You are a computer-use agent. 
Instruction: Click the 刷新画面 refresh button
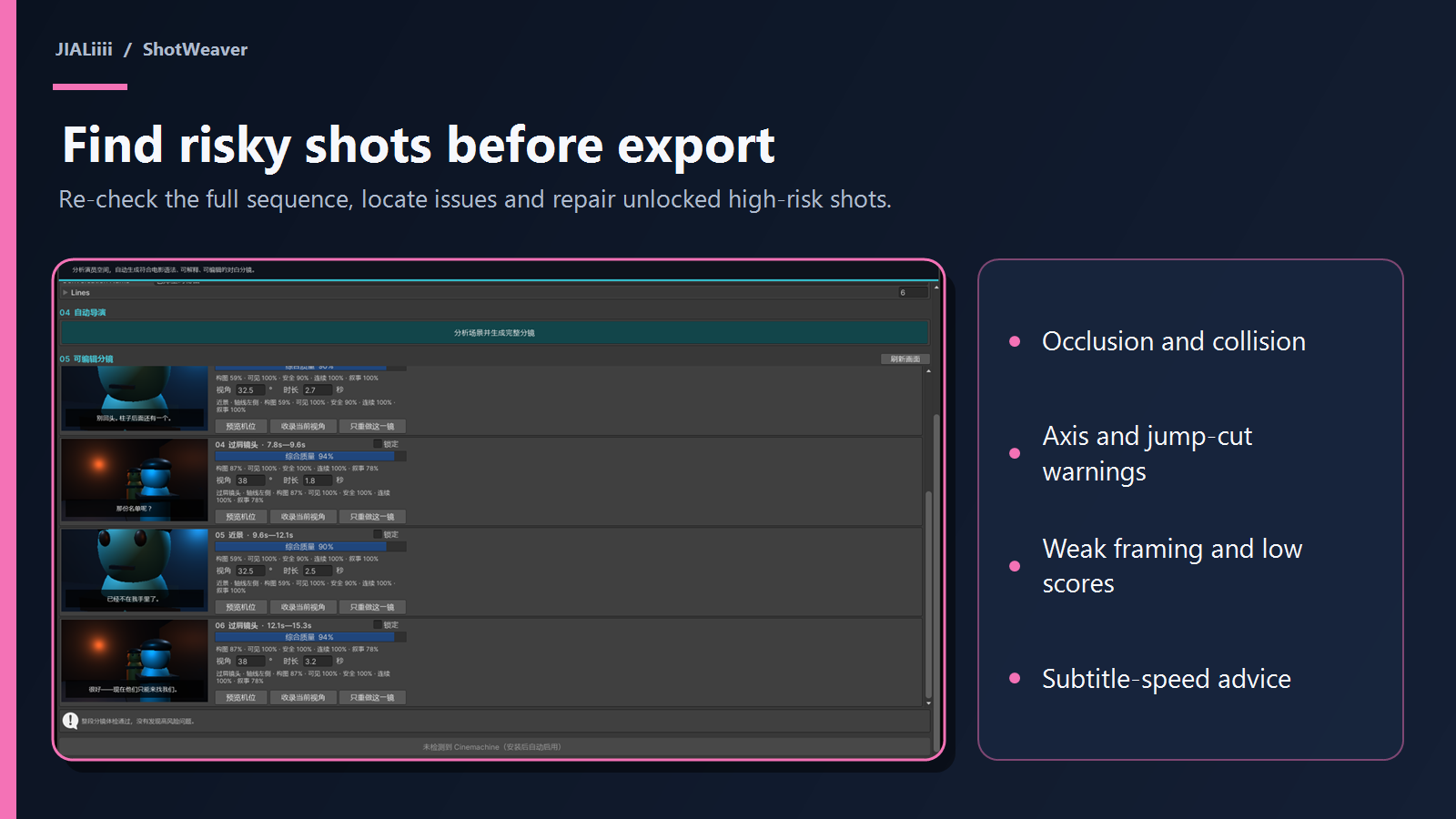click(x=905, y=359)
